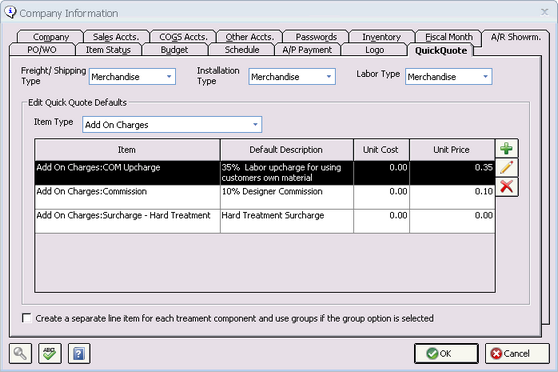The height and width of the screenshot is (372, 558).
Task: Toggle the separate line item checkbox
Action: (x=27, y=318)
